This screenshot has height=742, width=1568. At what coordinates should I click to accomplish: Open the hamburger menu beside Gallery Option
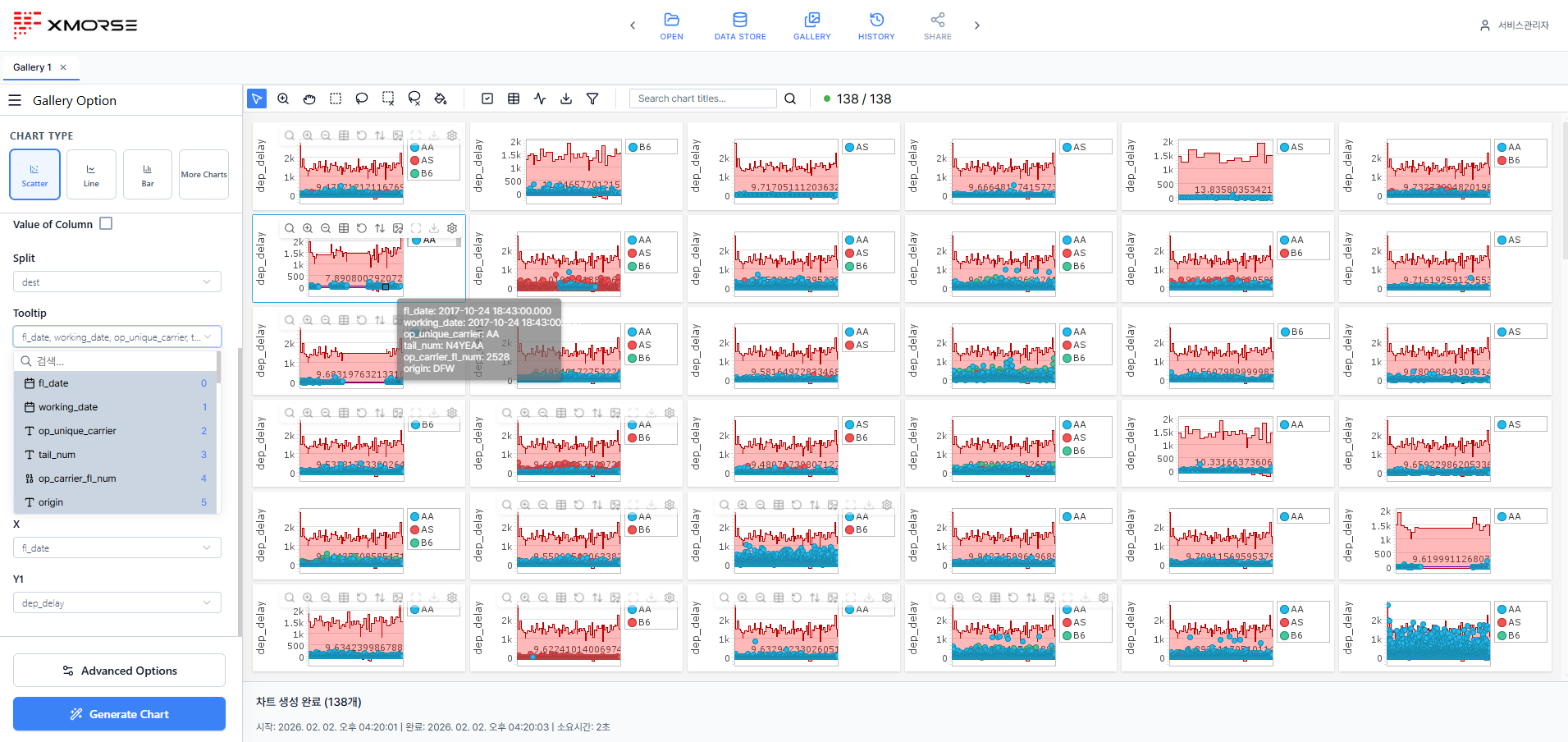15,100
